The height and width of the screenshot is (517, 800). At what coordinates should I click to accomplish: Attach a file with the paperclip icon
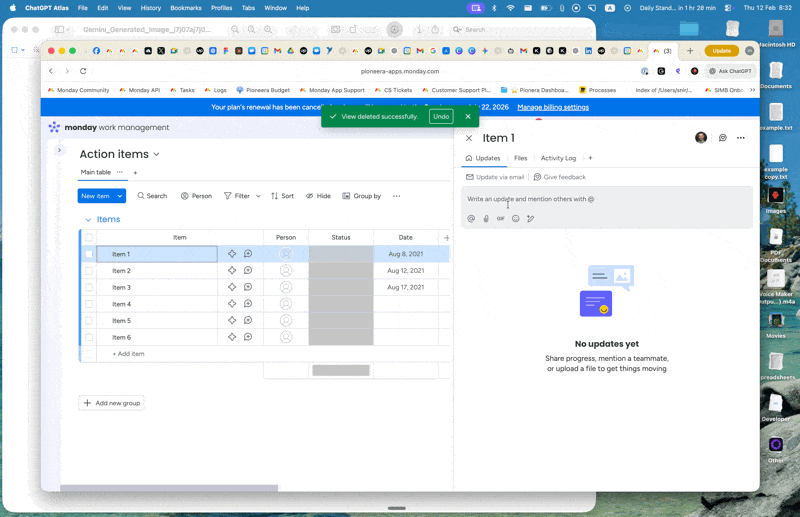[486, 218]
